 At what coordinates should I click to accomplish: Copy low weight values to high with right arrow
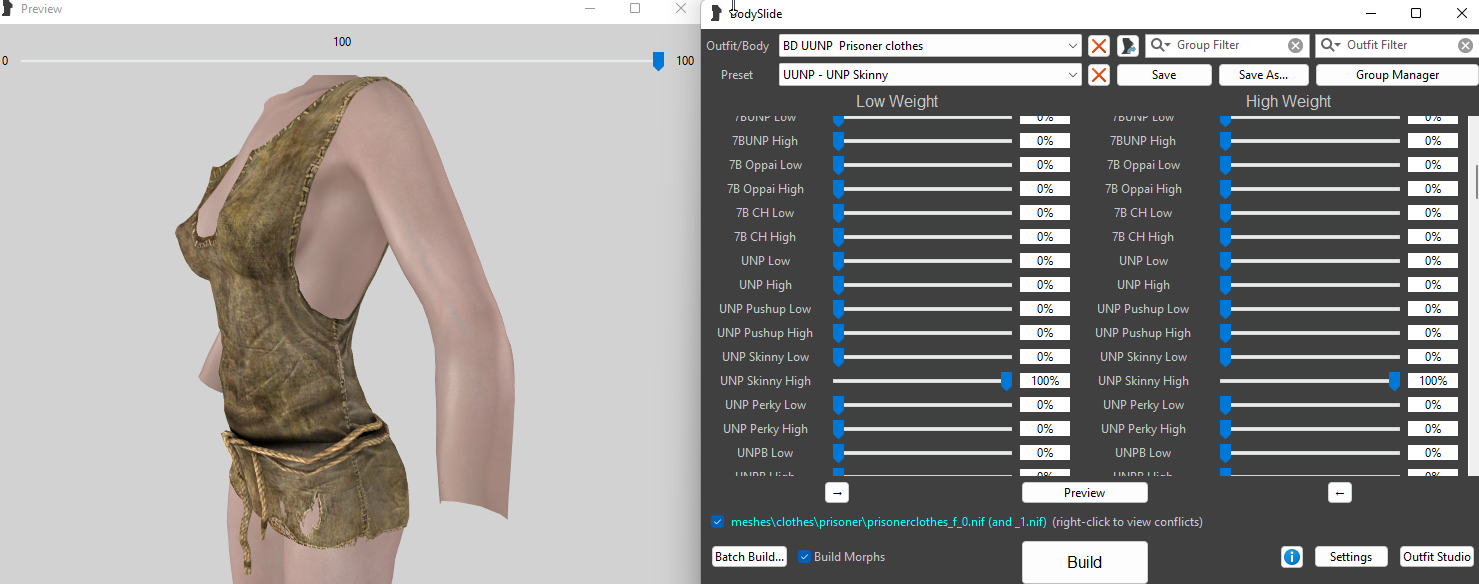point(837,492)
